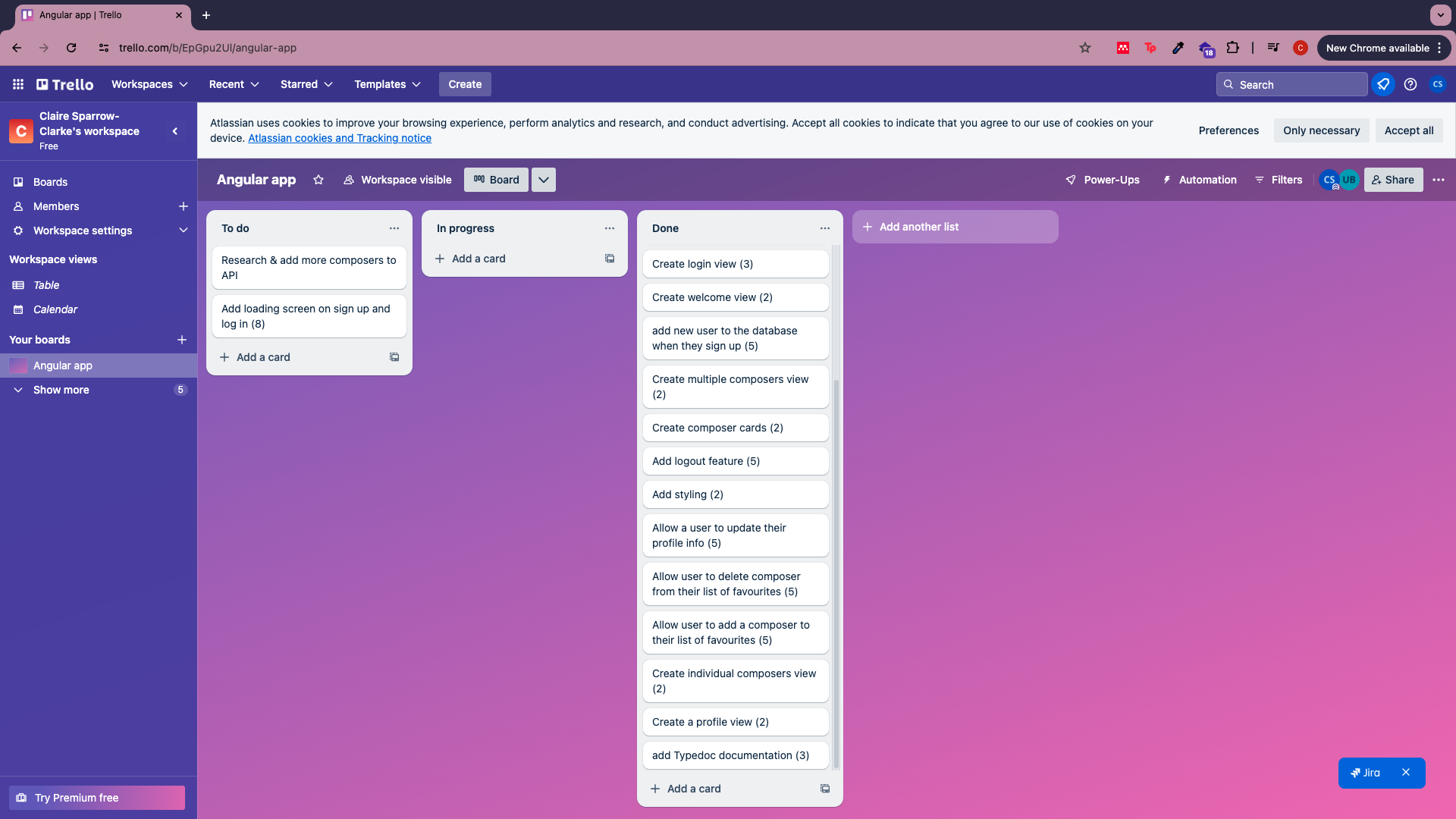Click Add another list button
The width and height of the screenshot is (1456, 819).
coord(954,226)
